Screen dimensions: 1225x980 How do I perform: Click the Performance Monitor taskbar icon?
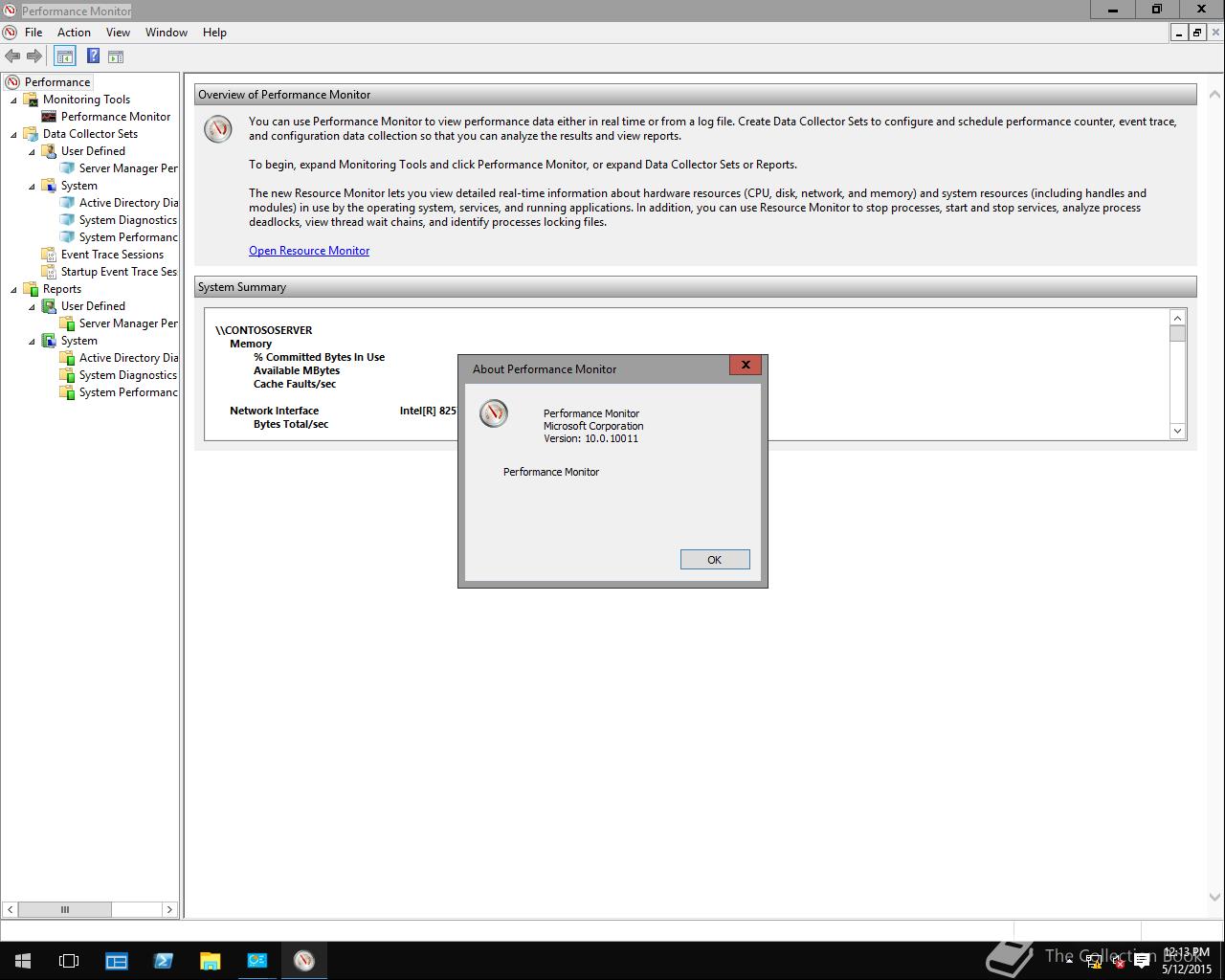pos(304,961)
